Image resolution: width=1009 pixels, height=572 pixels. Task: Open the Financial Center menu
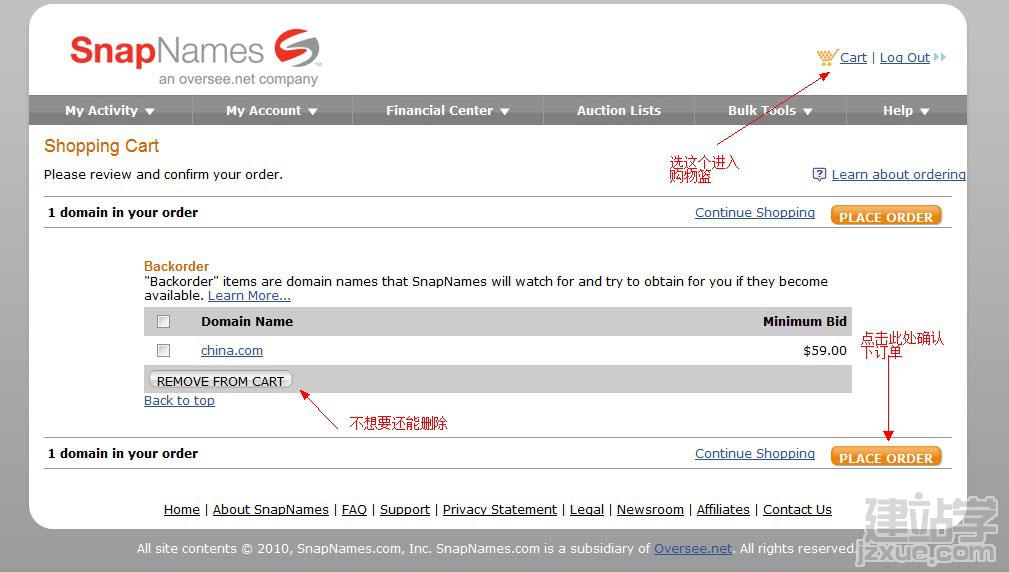(448, 111)
